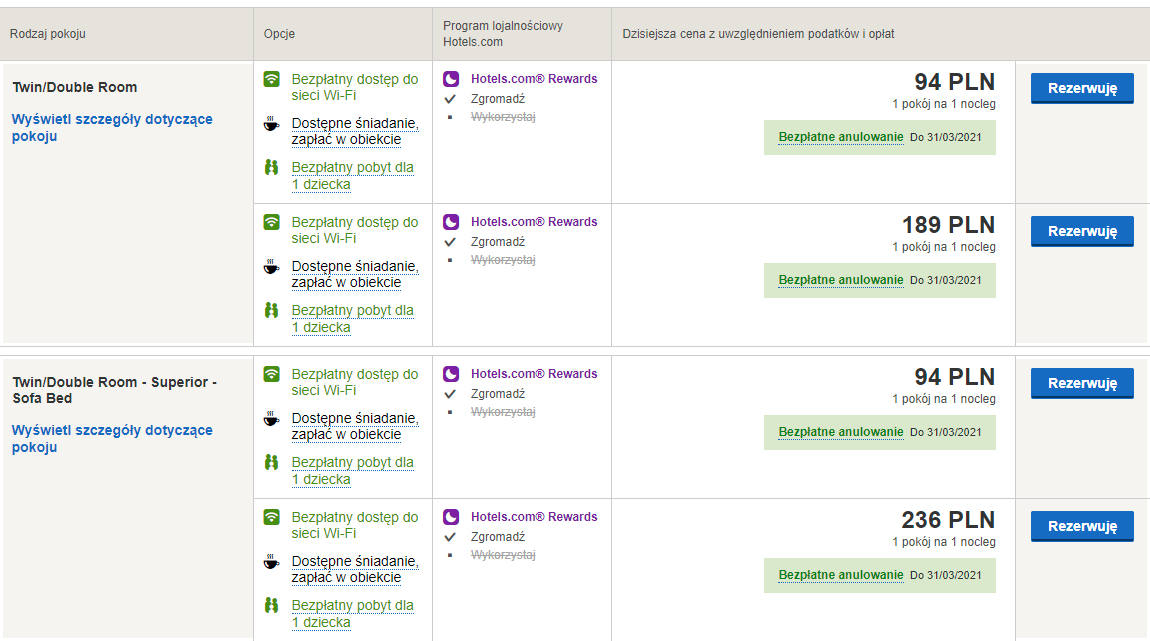Click the breakfast cup icon in the 236 PLN offer
The width and height of the screenshot is (1150, 641).
271,562
